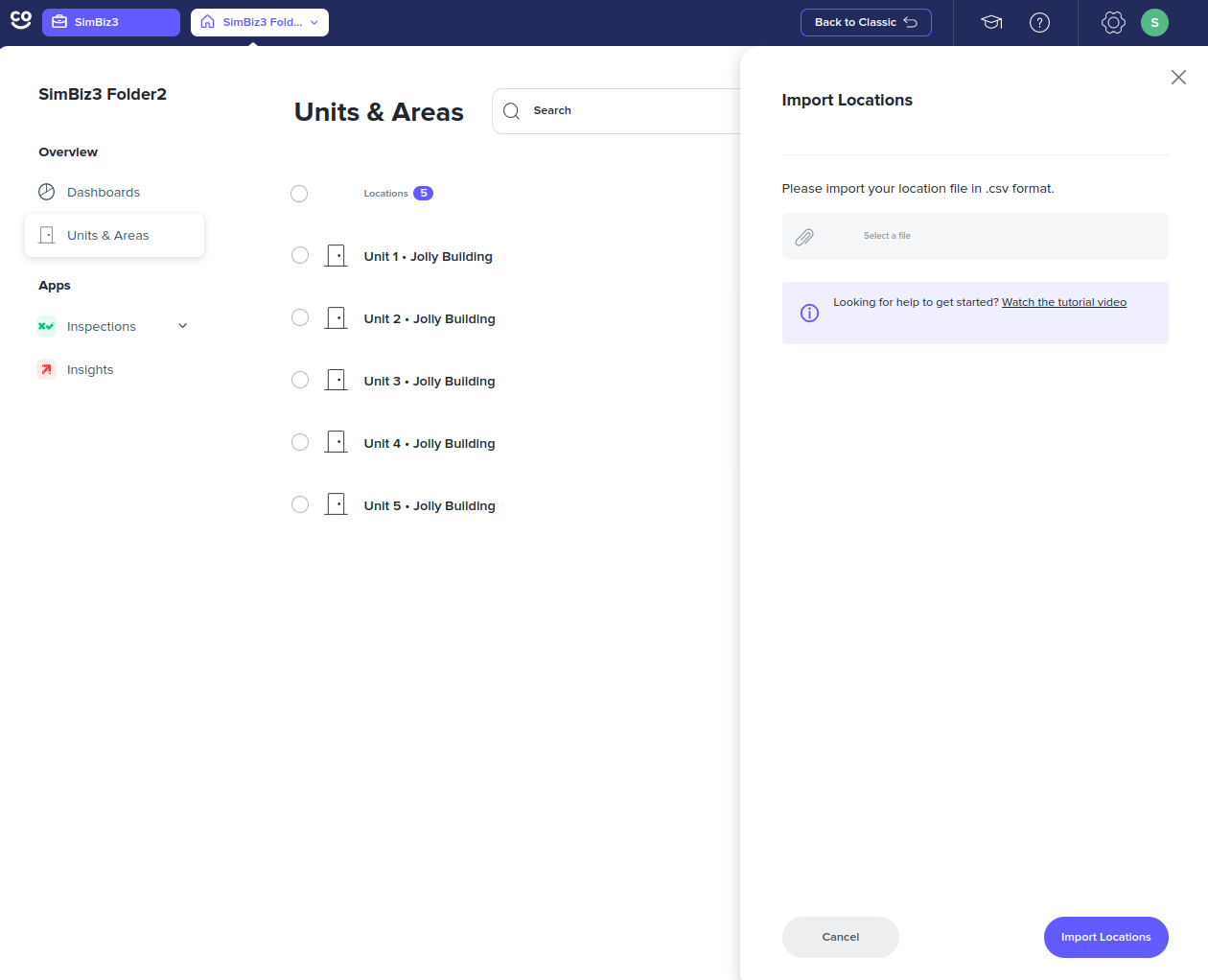
Task: Click the Unit 5 door icon
Action: [x=337, y=504]
